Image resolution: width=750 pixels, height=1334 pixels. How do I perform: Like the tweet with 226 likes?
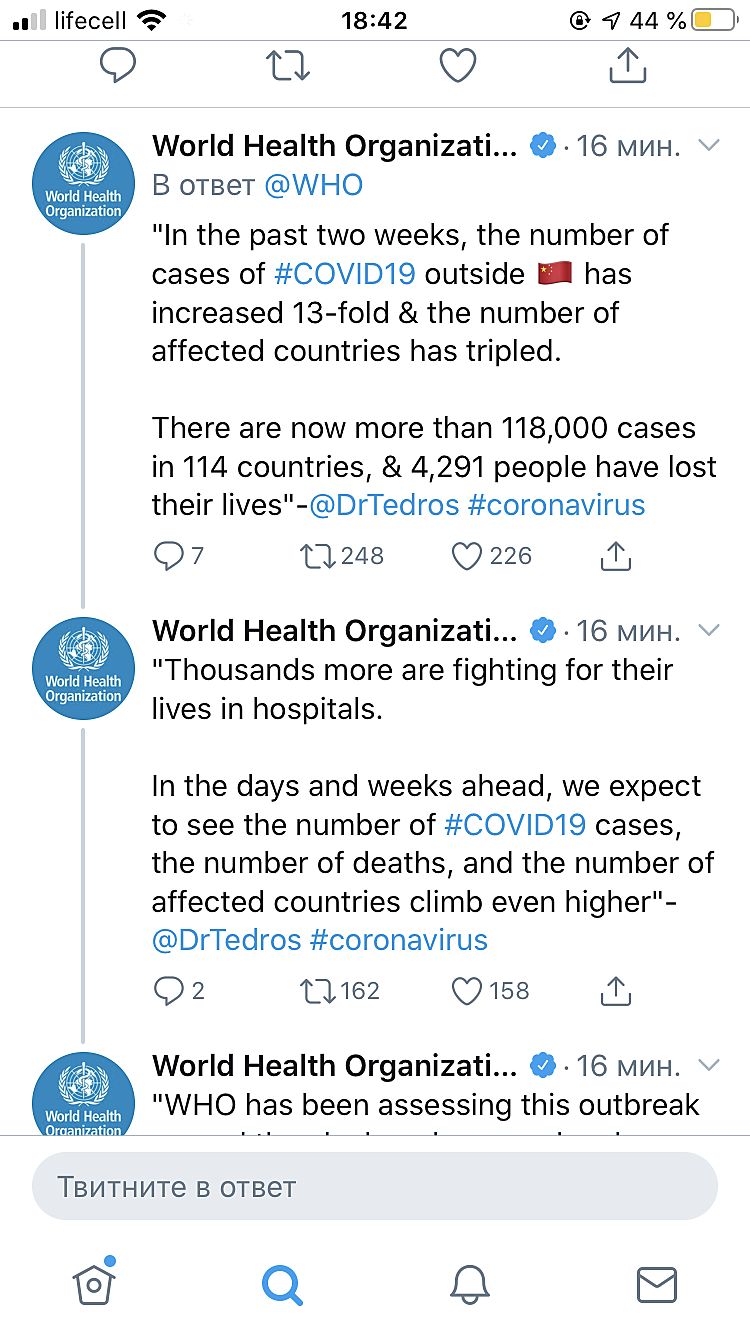click(x=468, y=556)
